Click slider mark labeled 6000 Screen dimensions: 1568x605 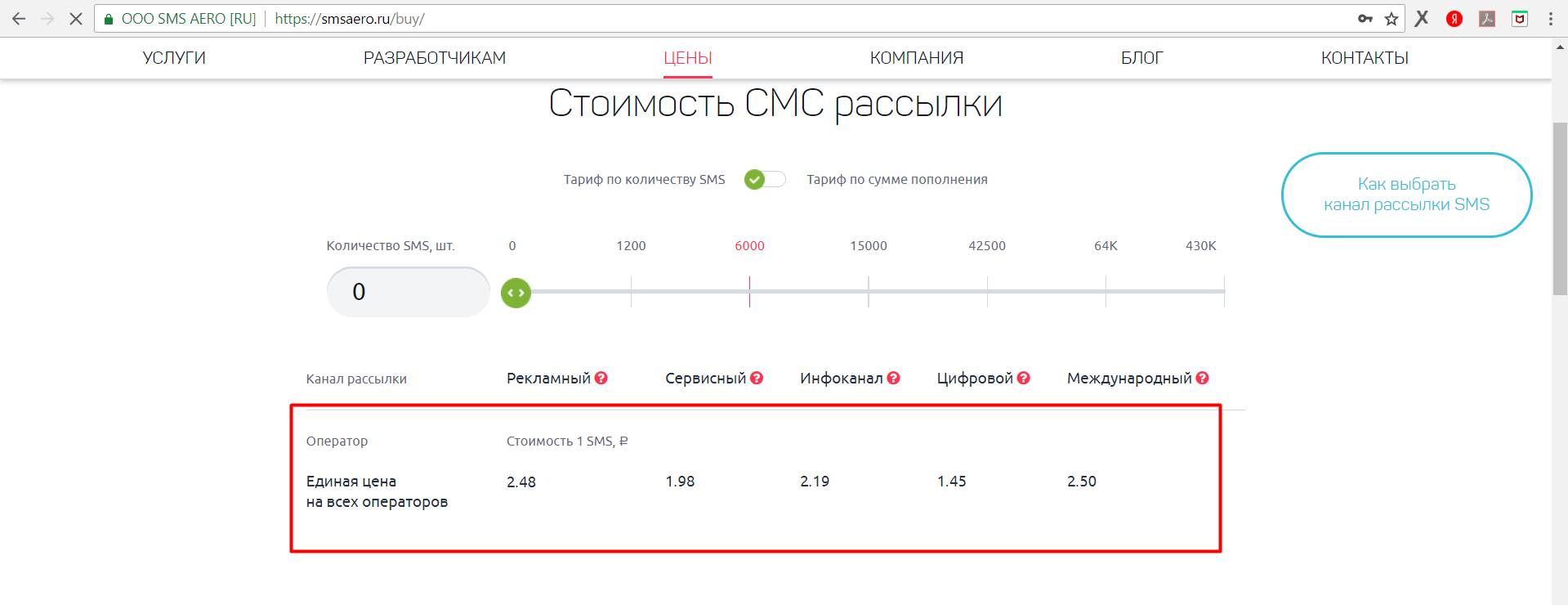pyautogui.click(x=749, y=245)
